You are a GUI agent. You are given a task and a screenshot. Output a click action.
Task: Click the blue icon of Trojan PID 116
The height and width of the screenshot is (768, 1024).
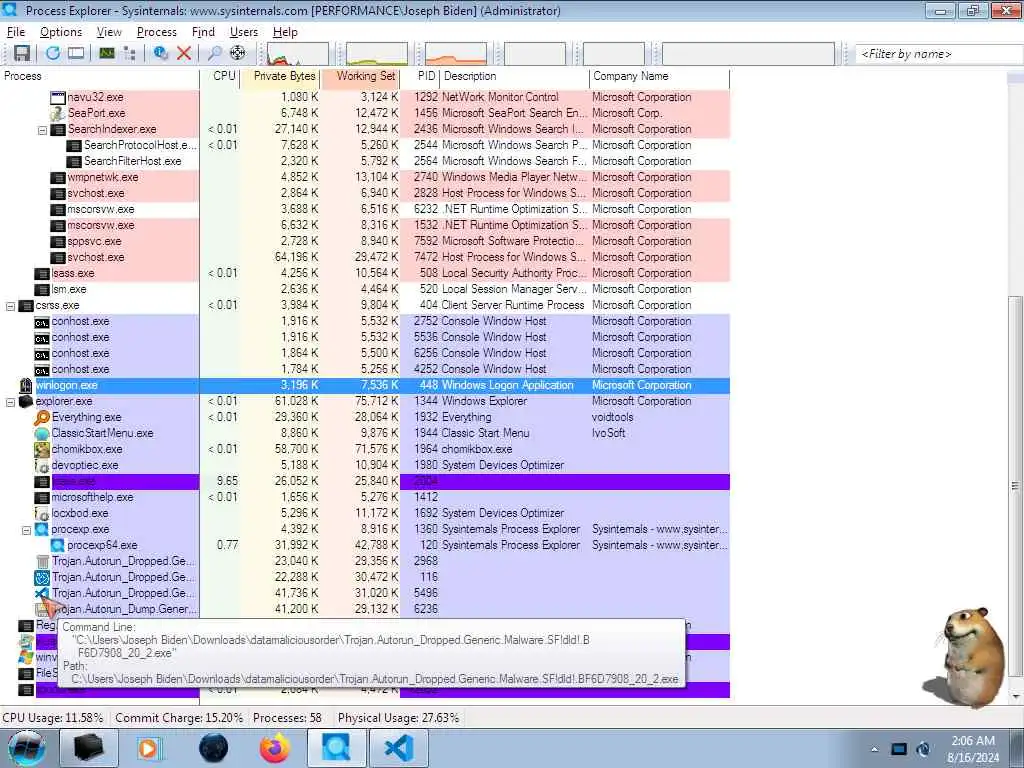pos(42,577)
